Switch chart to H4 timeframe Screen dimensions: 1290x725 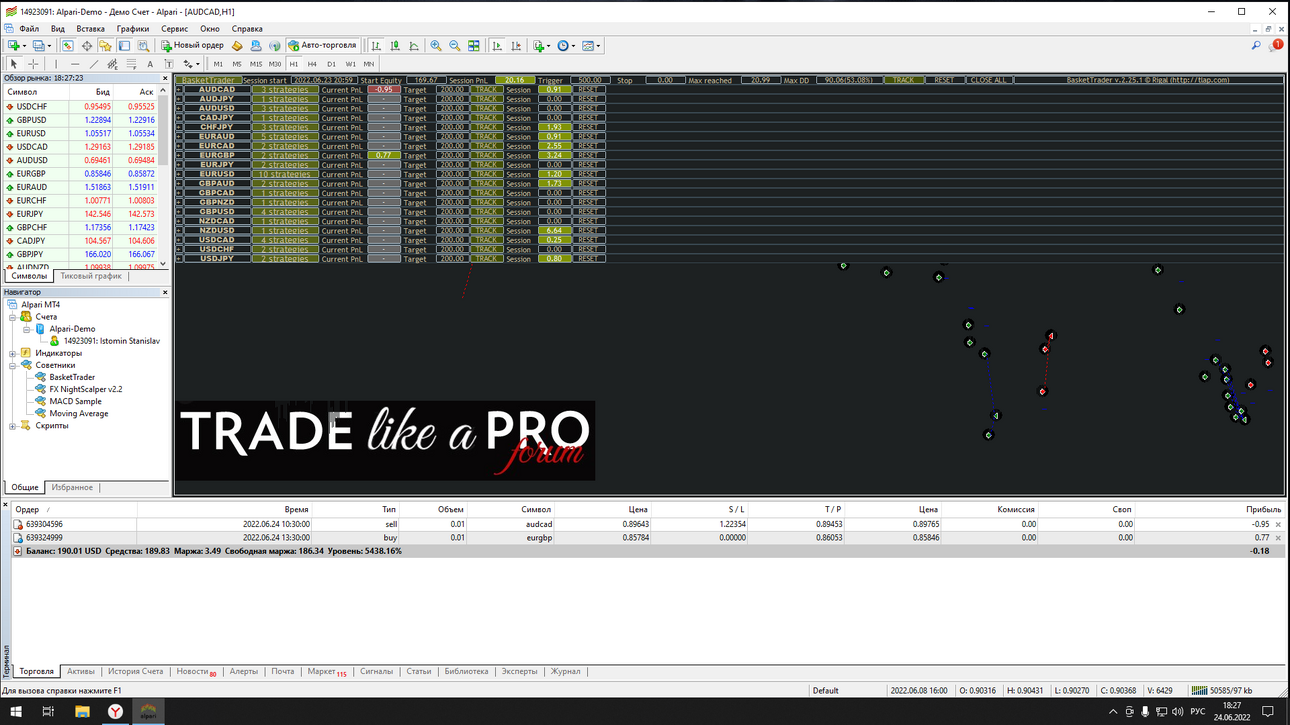[312, 64]
